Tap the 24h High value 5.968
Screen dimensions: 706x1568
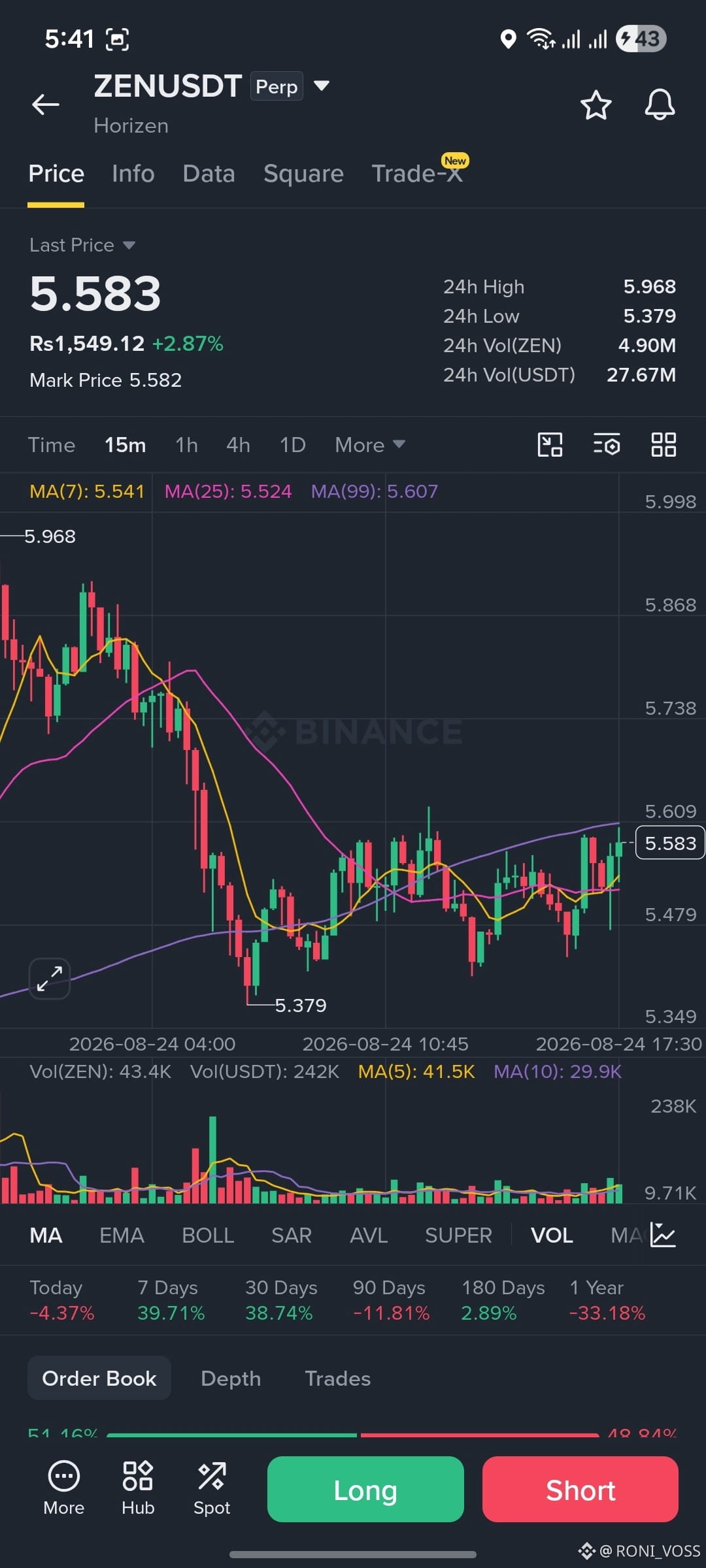650,287
